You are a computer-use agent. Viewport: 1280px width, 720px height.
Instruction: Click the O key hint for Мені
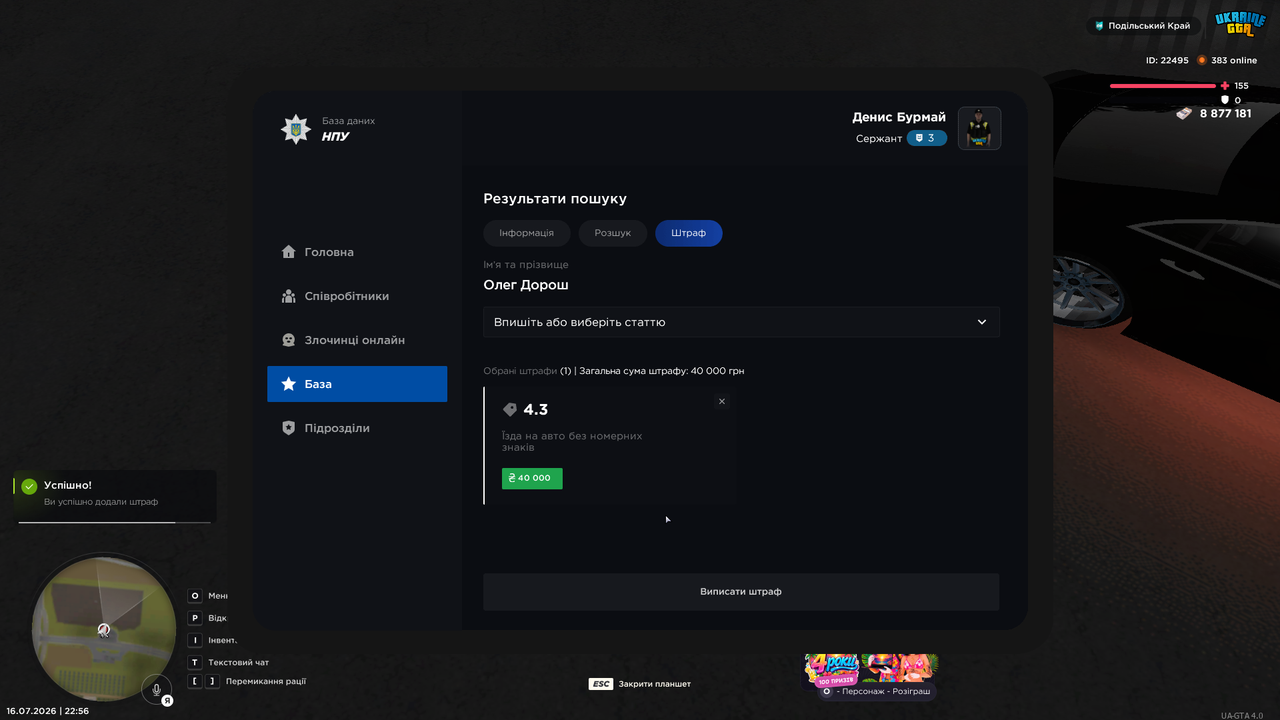coord(195,596)
